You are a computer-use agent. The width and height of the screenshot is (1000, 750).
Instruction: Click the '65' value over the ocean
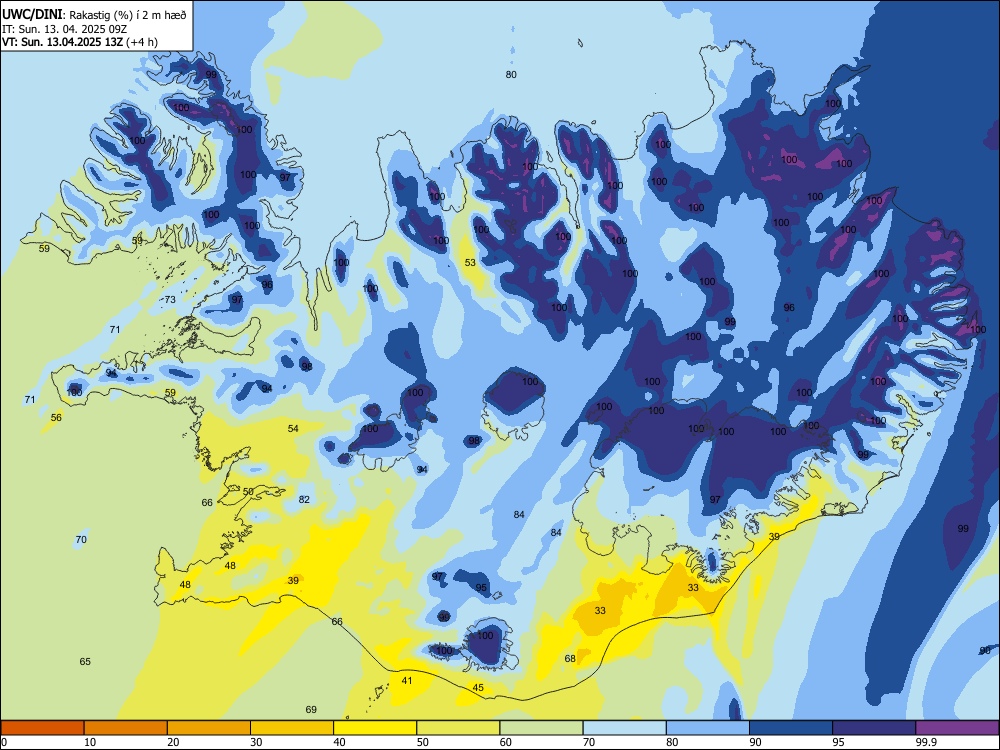85,662
